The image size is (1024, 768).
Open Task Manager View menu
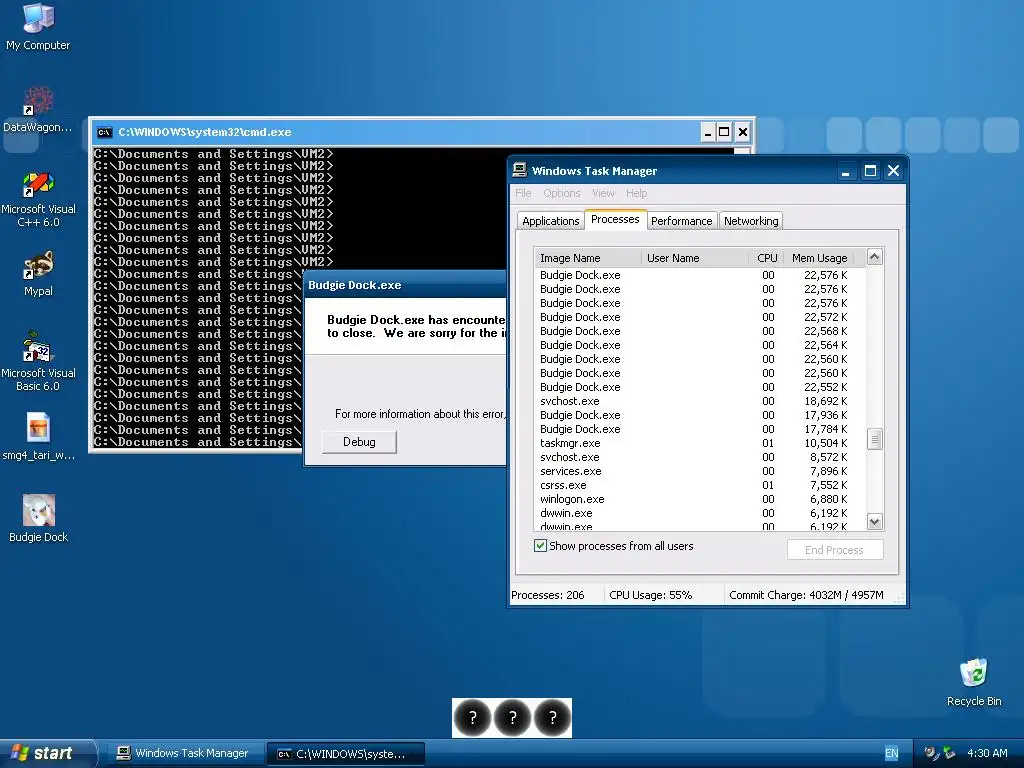click(x=603, y=193)
